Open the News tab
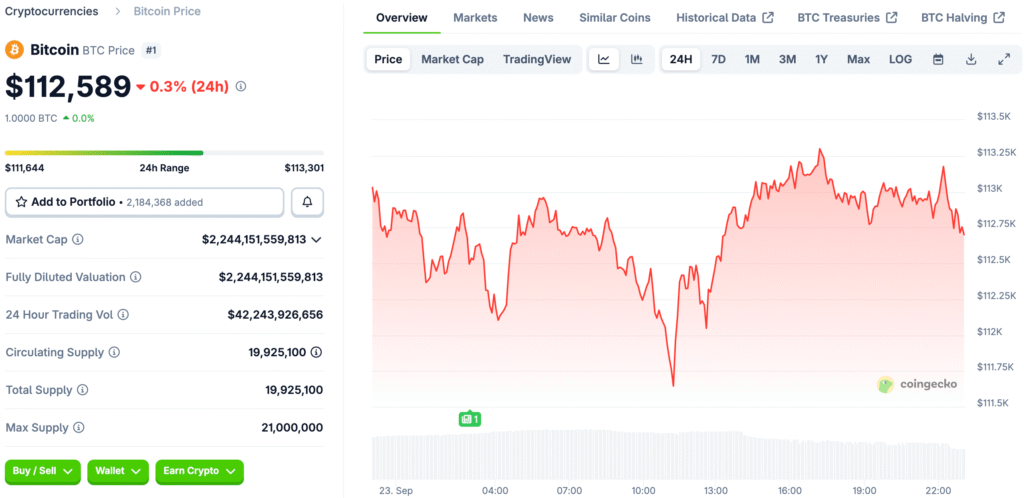 [x=538, y=18]
